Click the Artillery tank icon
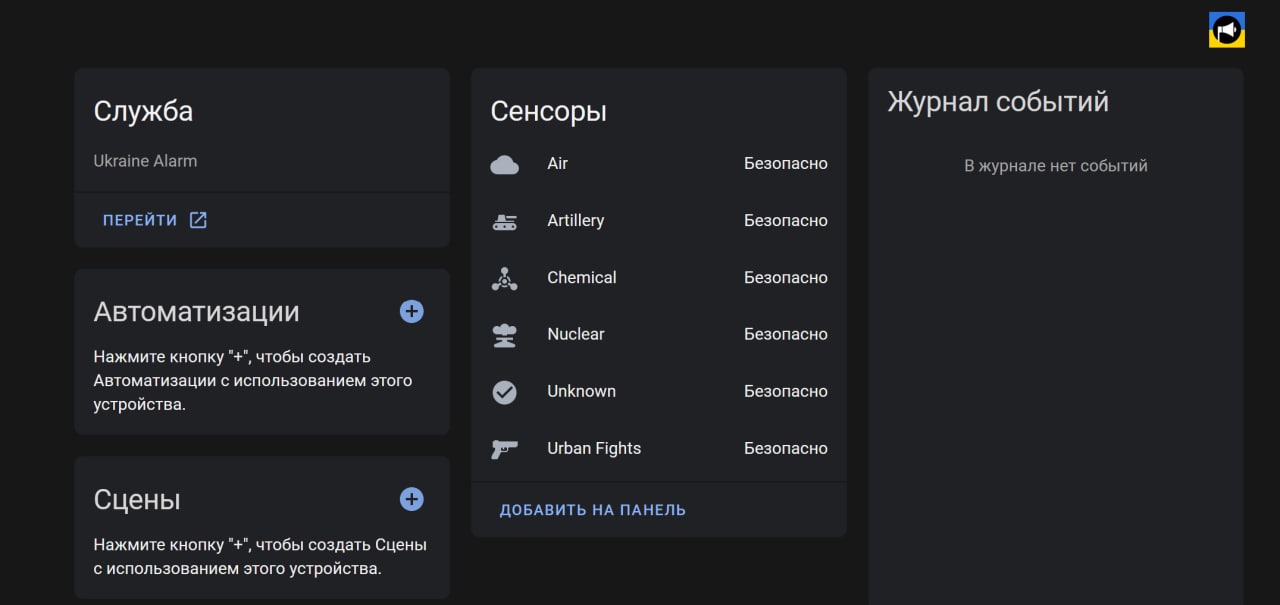Screen dimensions: 1280x605 pos(505,221)
